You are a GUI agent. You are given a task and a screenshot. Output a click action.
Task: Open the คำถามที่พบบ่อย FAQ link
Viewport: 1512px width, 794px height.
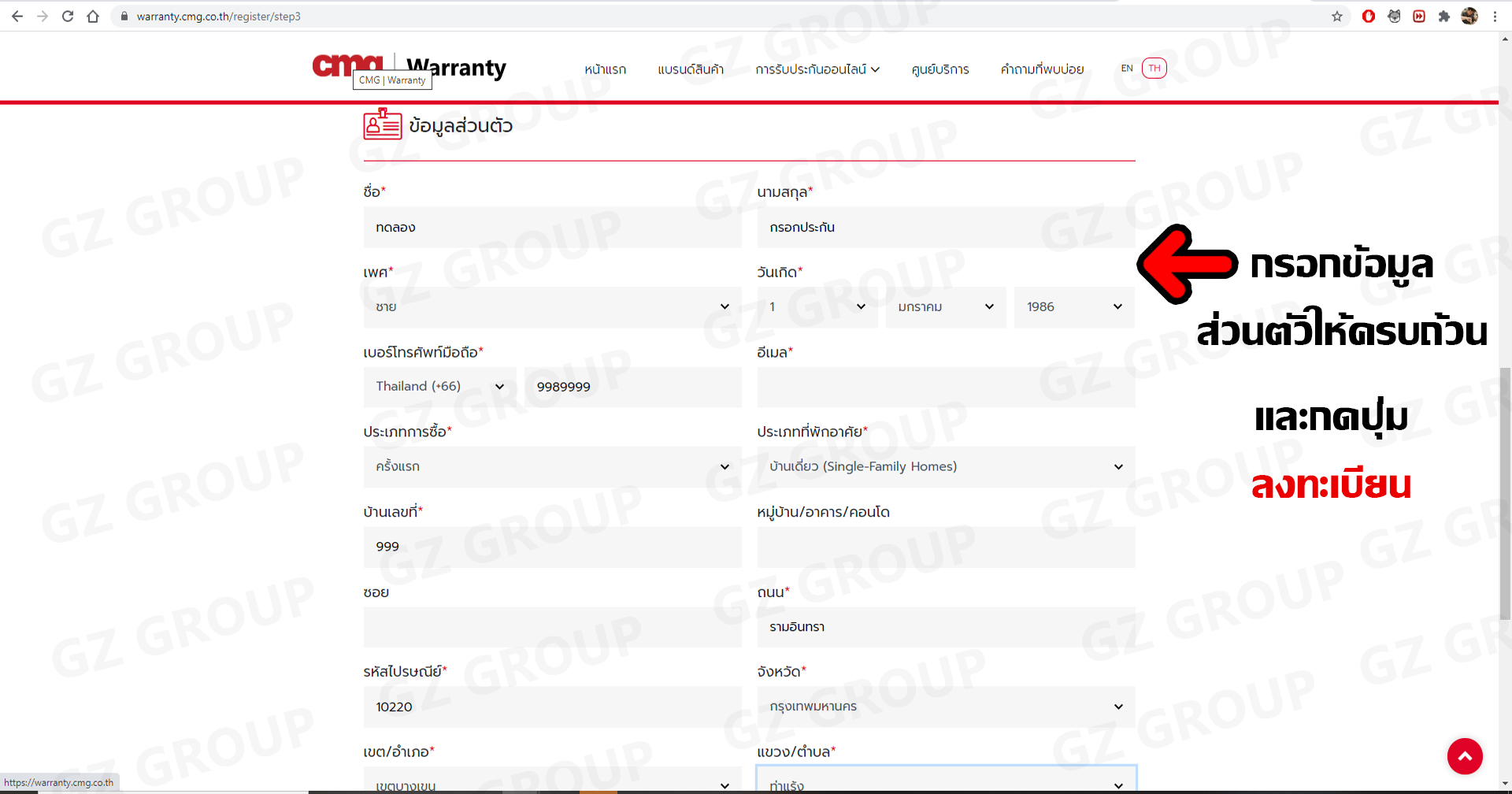click(1042, 69)
